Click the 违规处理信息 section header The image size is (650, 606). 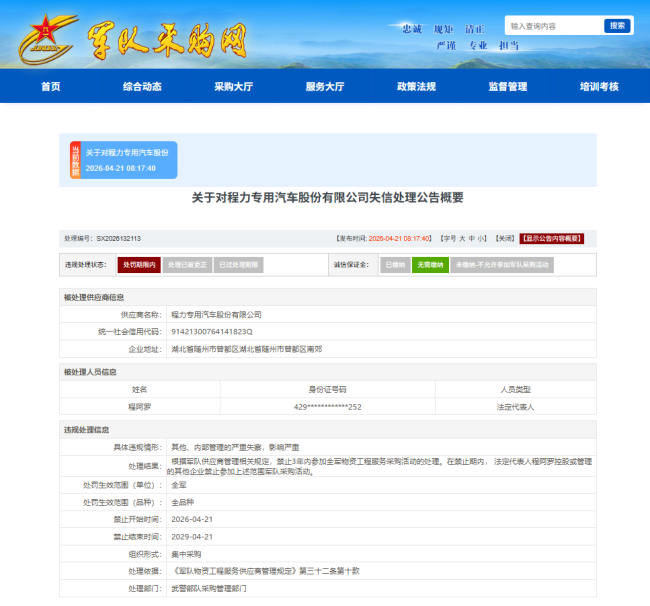[x=86, y=430]
